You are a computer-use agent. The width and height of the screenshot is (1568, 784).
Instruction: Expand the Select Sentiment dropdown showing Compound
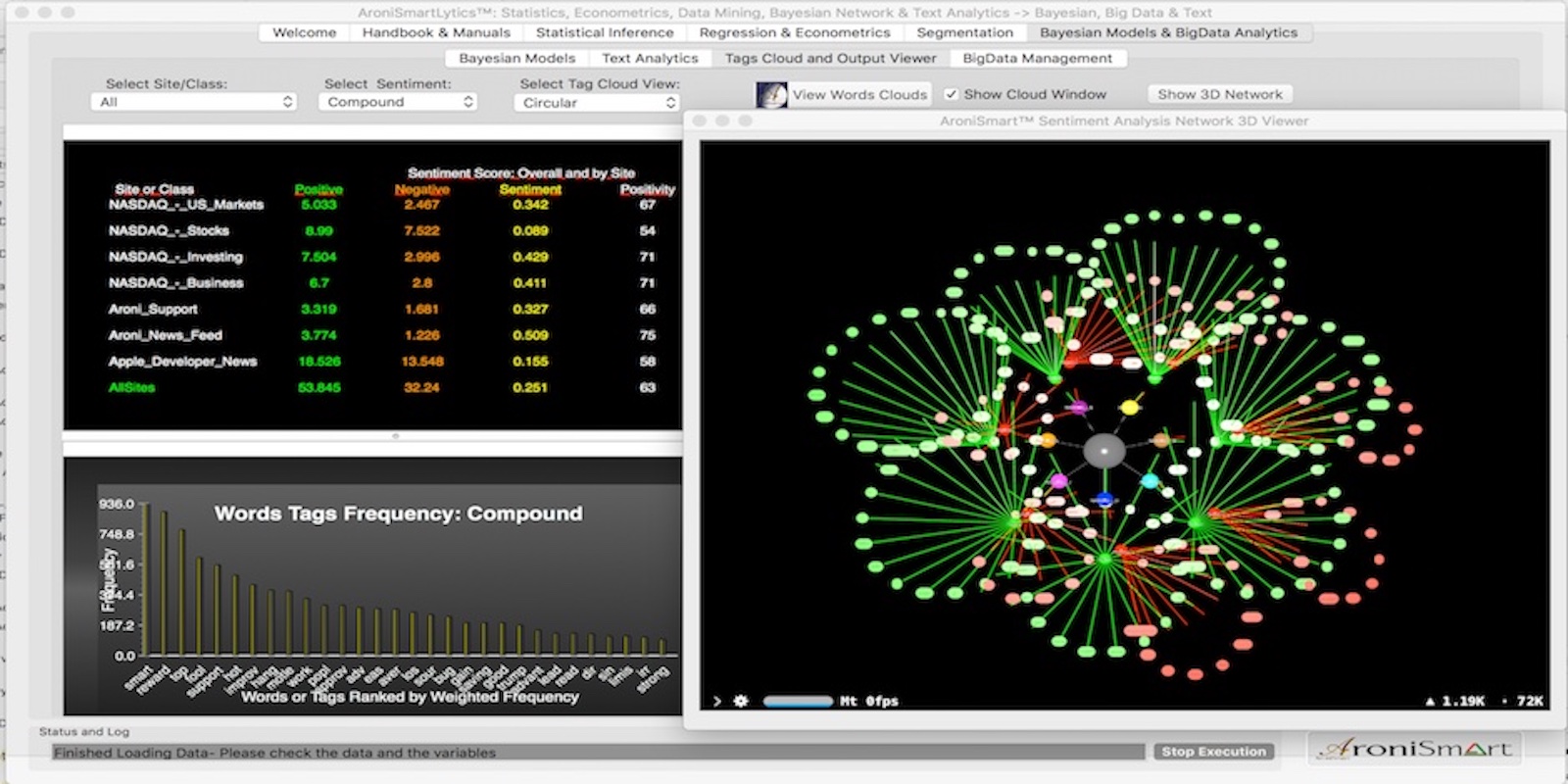(398, 102)
